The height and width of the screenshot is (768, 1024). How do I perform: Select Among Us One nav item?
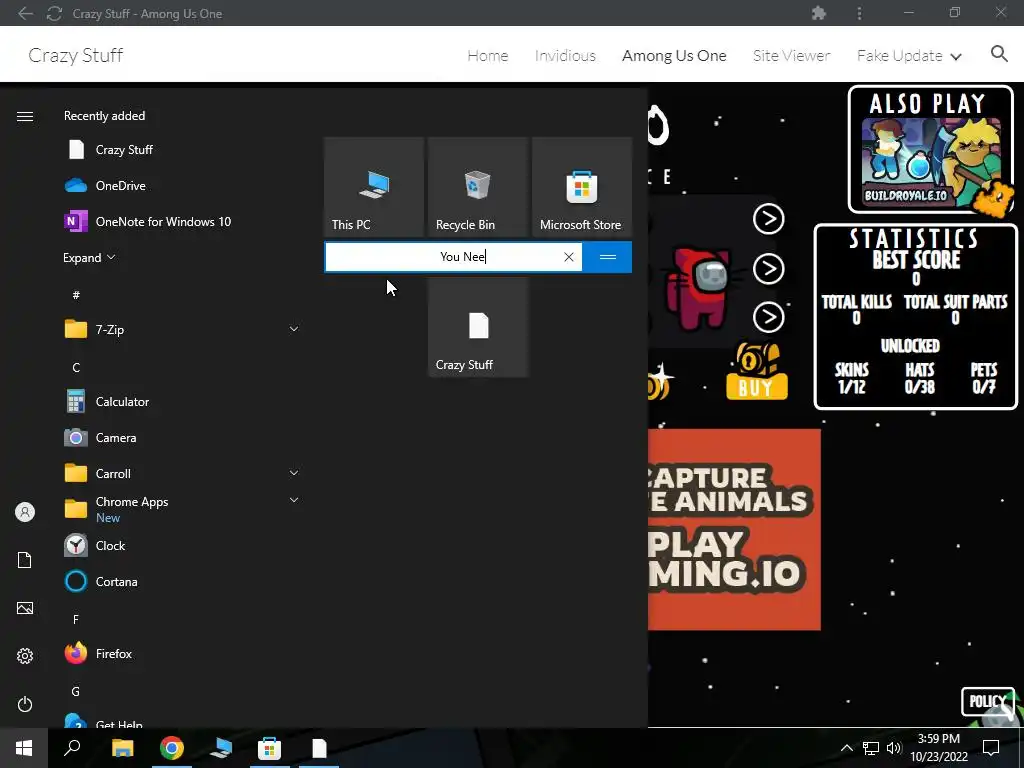pyautogui.click(x=674, y=56)
